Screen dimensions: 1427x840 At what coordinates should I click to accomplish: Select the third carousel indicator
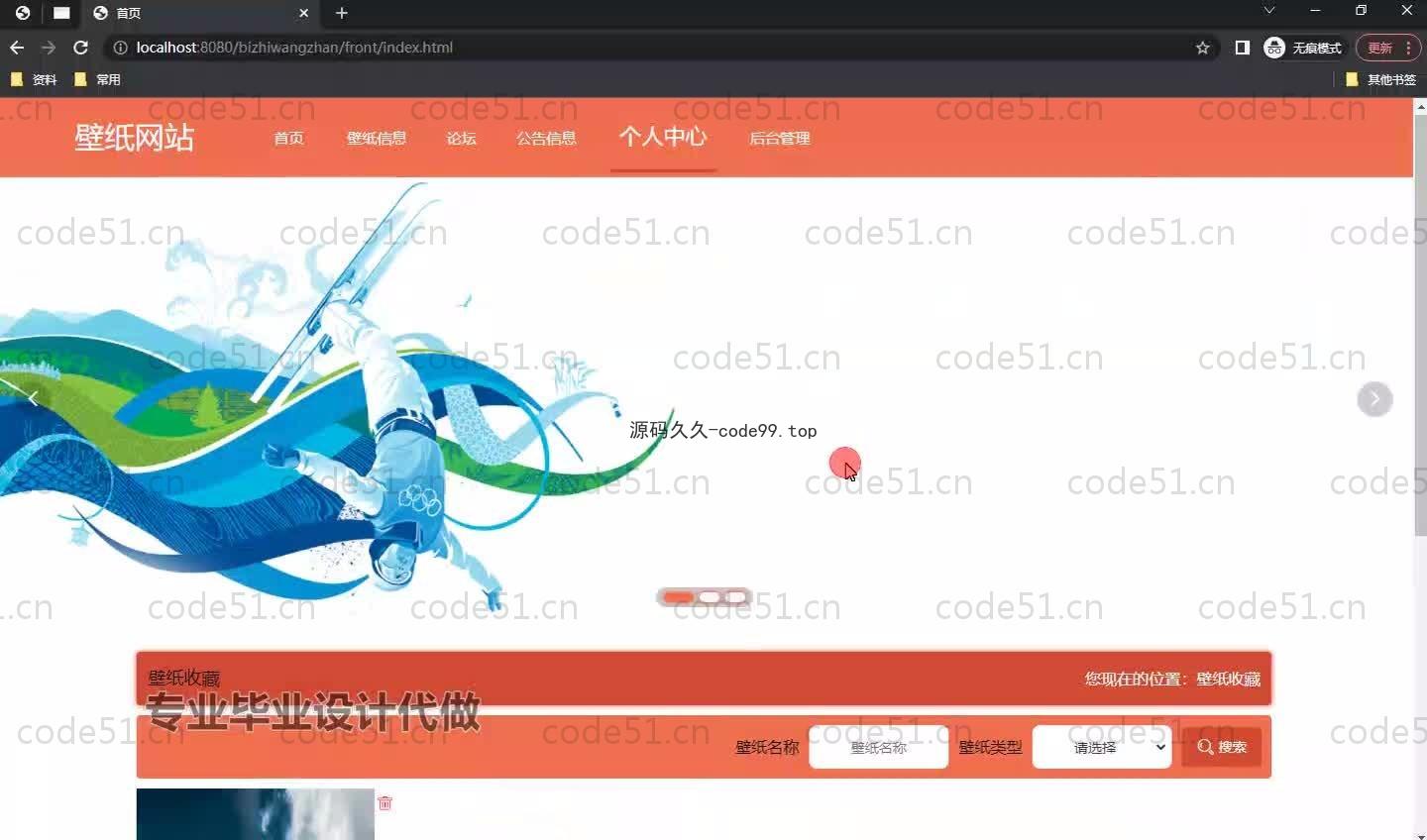pyautogui.click(x=735, y=597)
